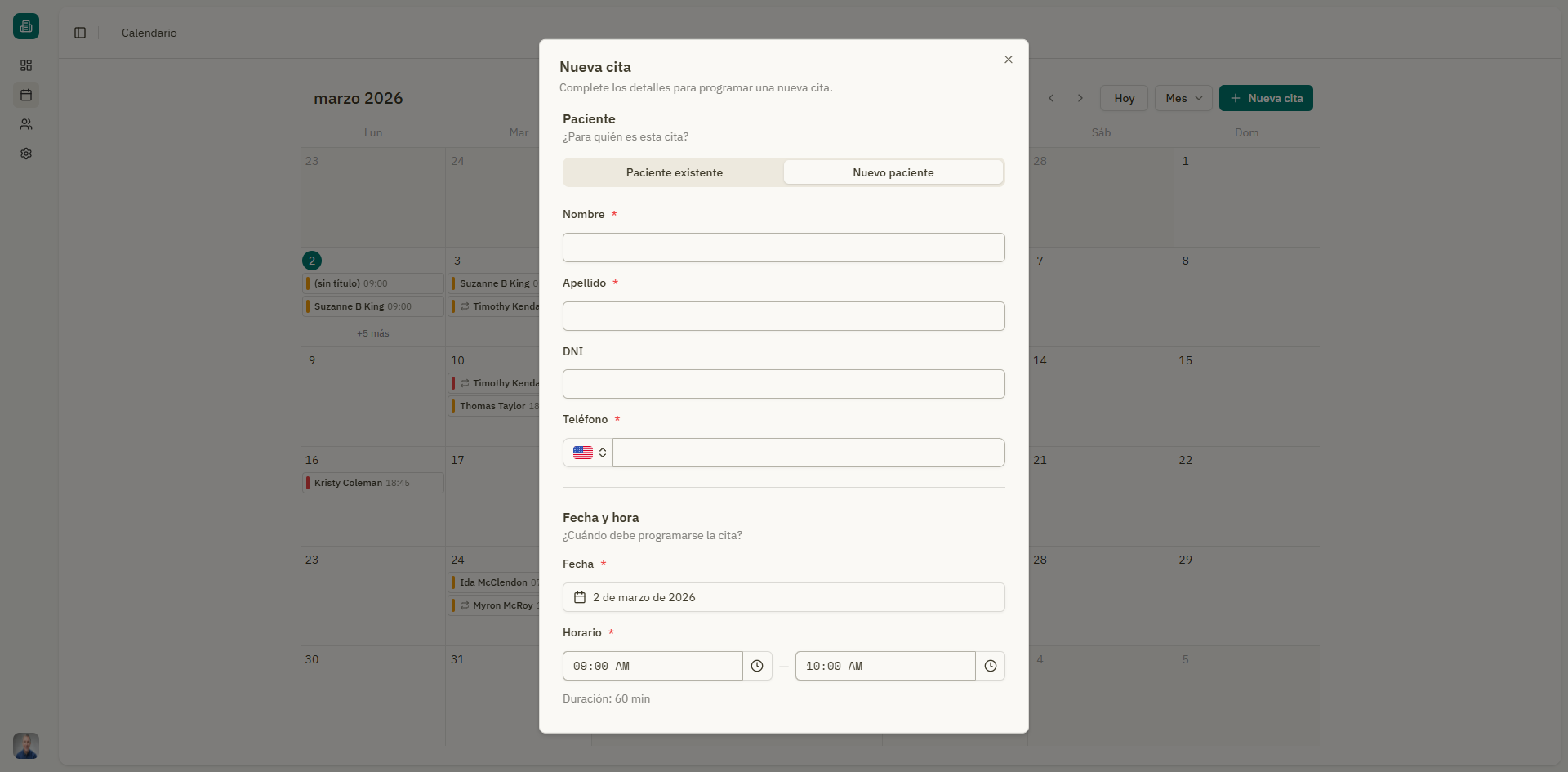Open settings with the gear icon
This screenshot has height=772, width=1568.
[x=26, y=154]
